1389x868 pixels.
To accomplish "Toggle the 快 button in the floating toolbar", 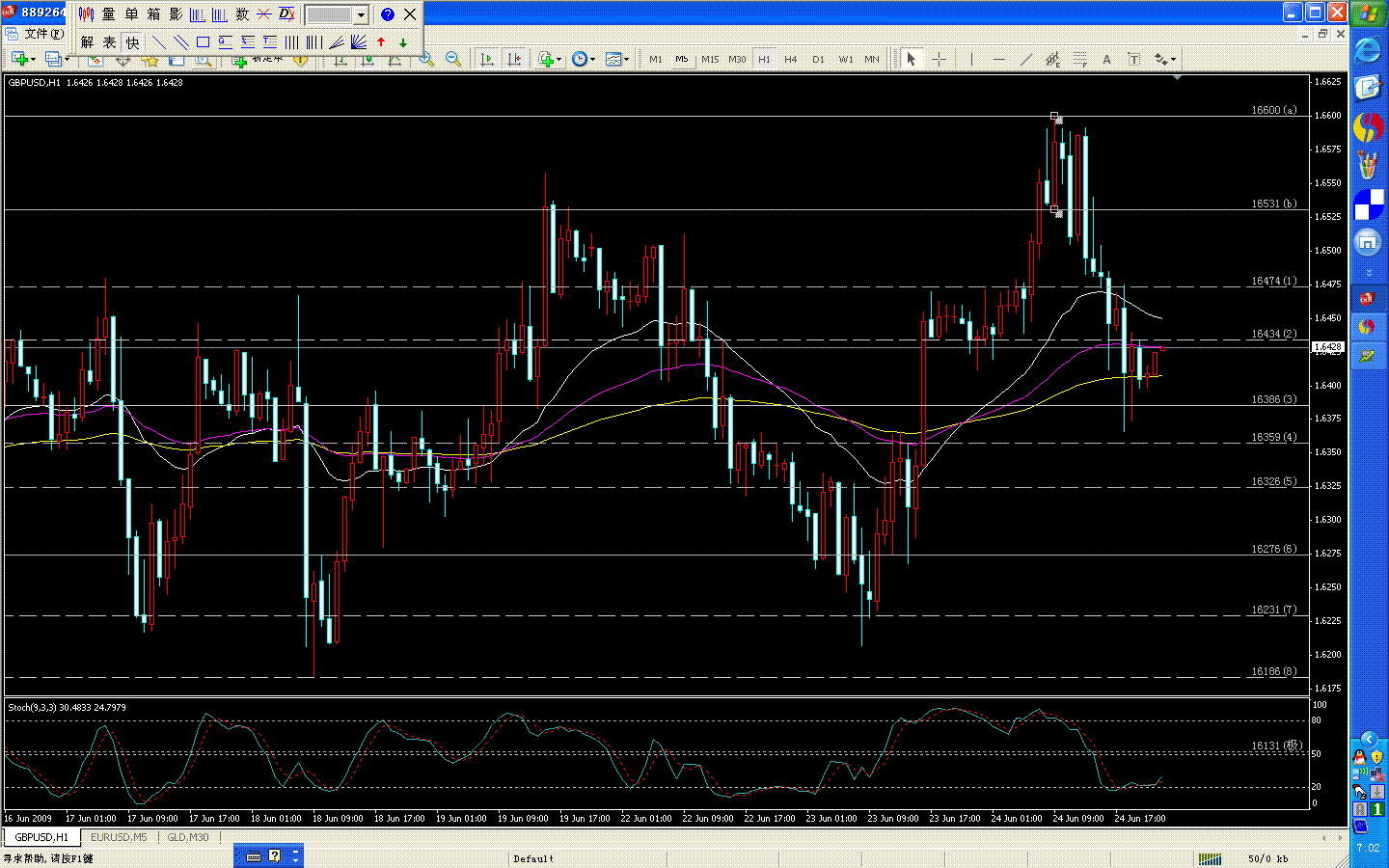I will [132, 42].
